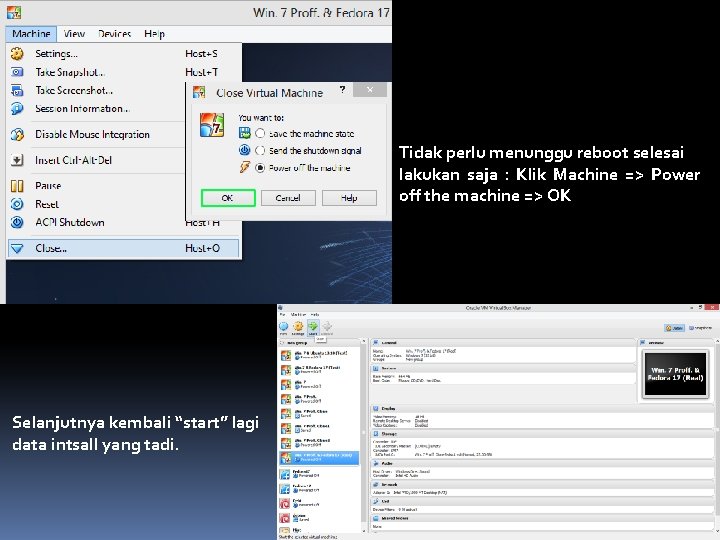This screenshot has width=720, height=540.
Task: Click the Pause icon in Machine menu
Action: point(17,186)
